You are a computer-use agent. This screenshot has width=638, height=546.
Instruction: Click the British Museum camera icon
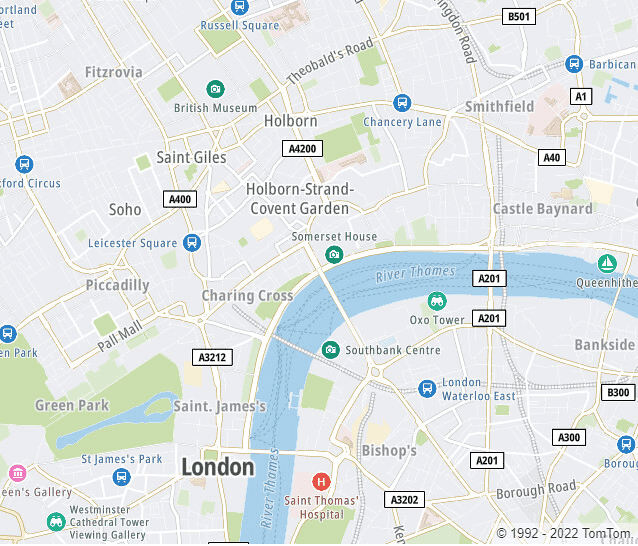215,89
